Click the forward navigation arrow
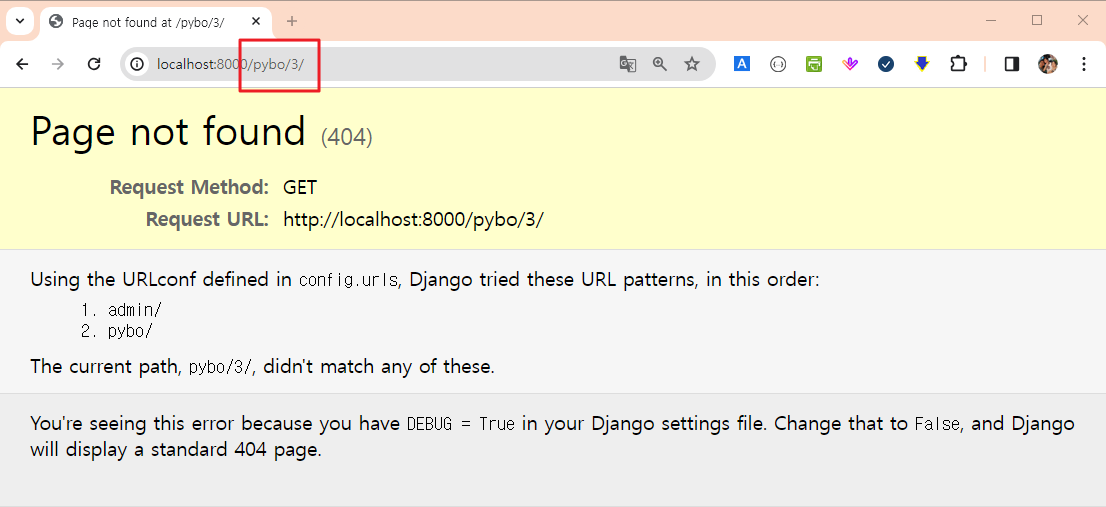This screenshot has height=507, width=1106. coord(58,64)
